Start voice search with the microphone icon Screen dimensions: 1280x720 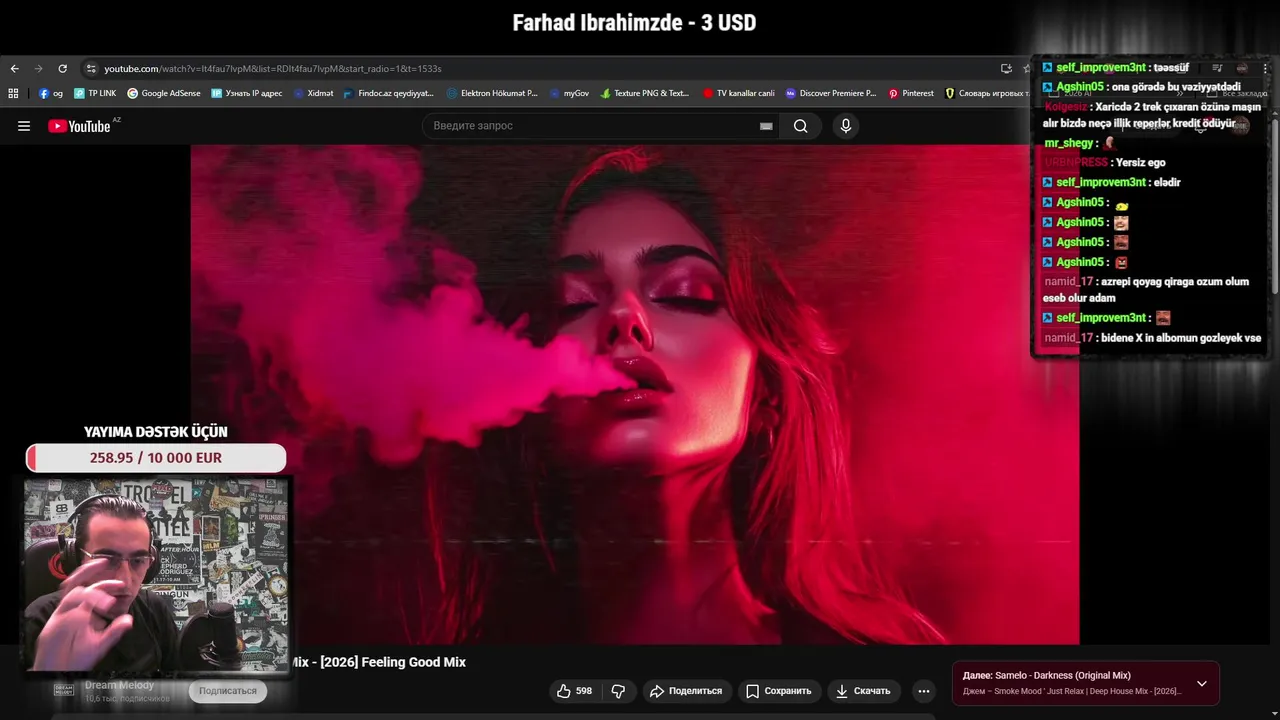pos(846,126)
